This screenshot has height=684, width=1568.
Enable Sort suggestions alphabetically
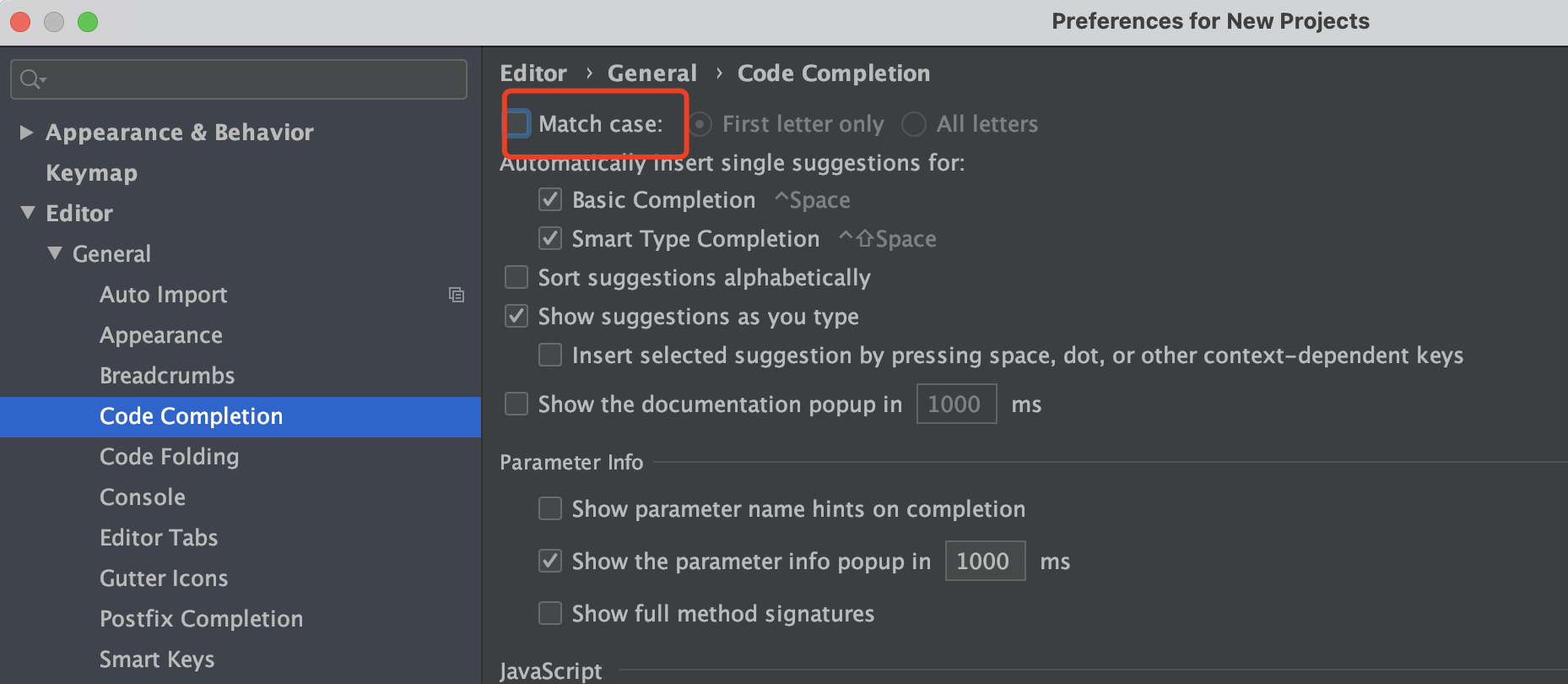pos(516,277)
